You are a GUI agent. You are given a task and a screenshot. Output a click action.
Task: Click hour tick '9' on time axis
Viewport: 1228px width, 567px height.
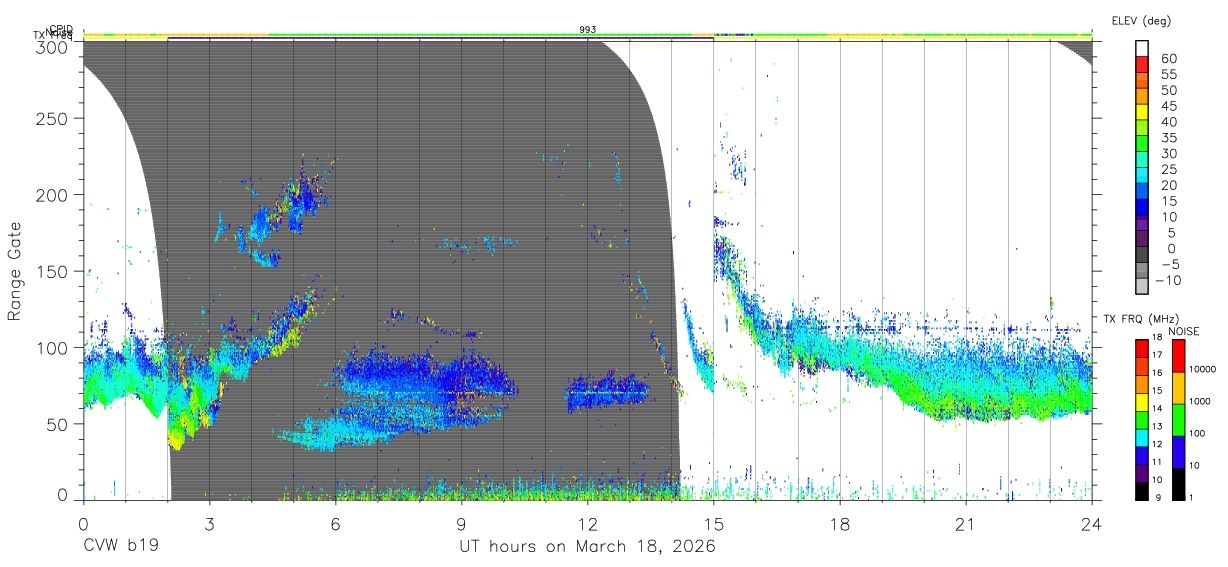[461, 523]
